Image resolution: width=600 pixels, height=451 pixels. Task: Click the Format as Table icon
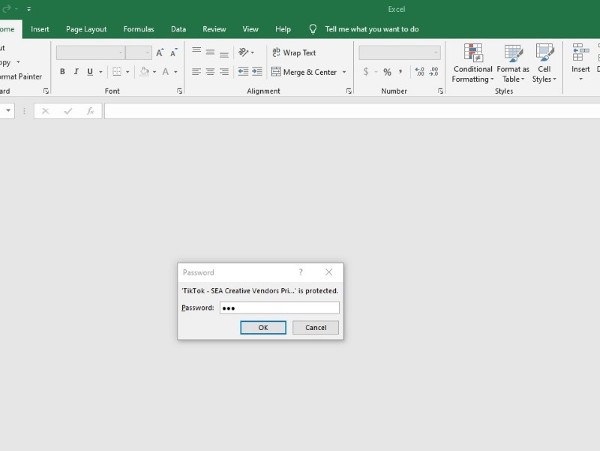pyautogui.click(x=513, y=63)
